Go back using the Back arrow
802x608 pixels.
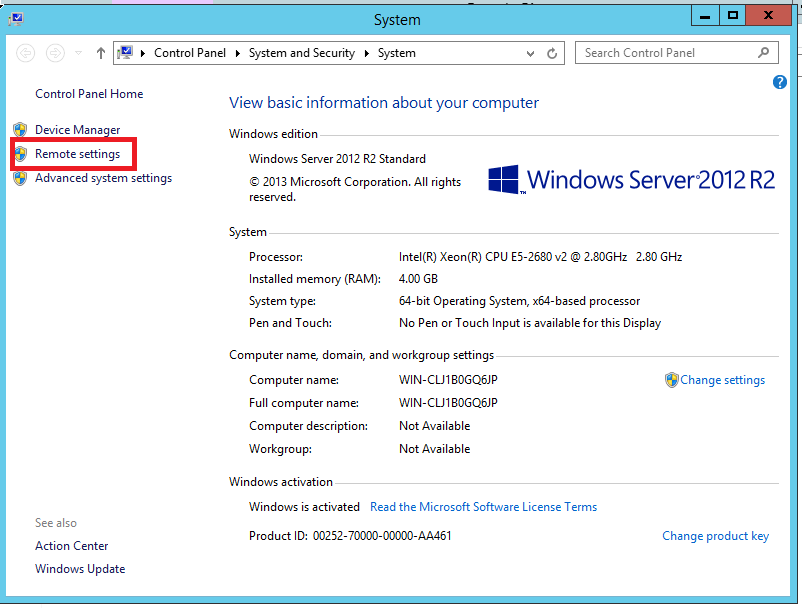tap(26, 53)
